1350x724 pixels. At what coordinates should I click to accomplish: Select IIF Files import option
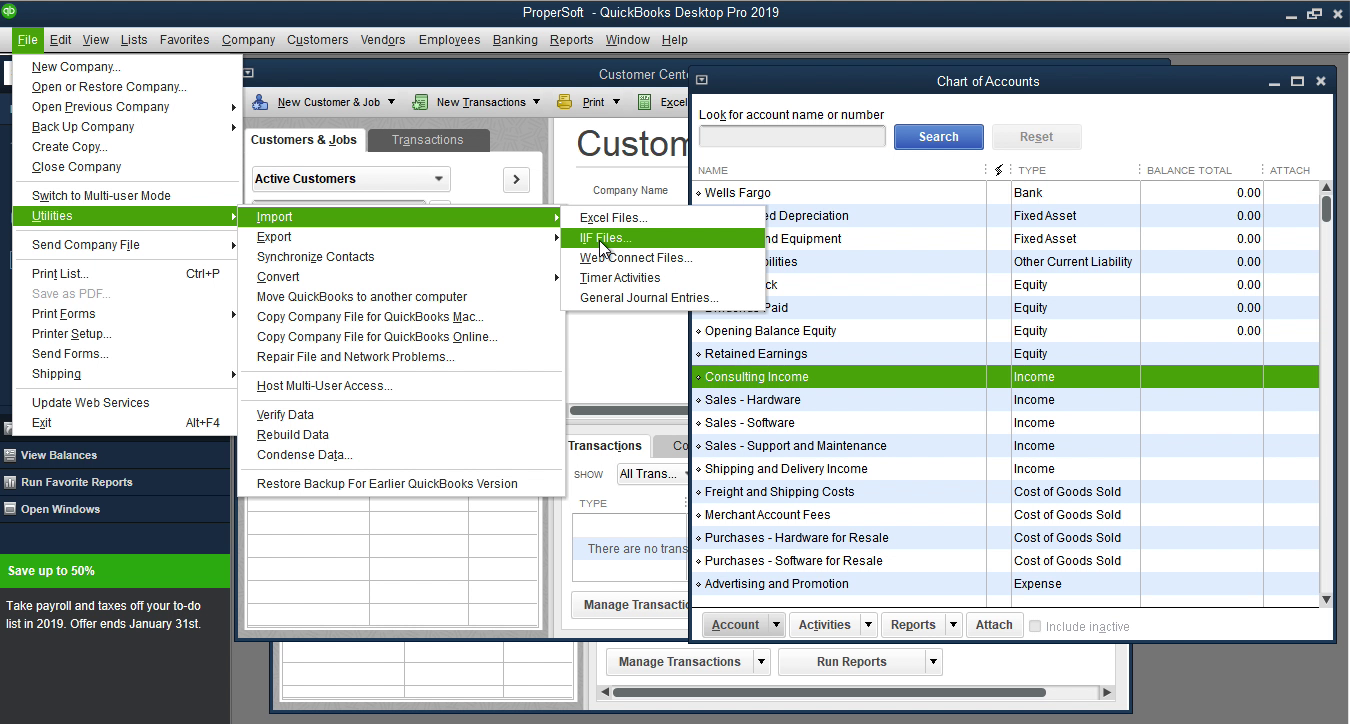point(662,238)
